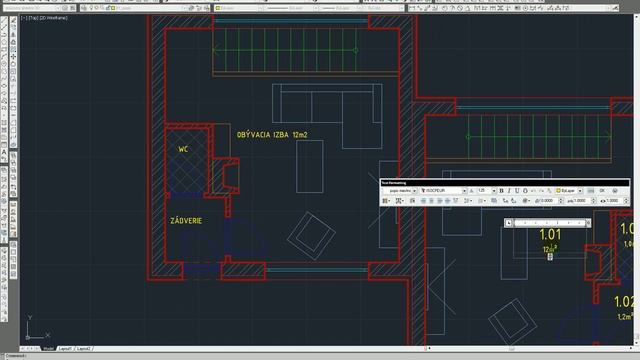Click the Radius dimension icon in top toolbar
Image resolution: width=640 pixels, height=360 pixels.
coord(445,8)
